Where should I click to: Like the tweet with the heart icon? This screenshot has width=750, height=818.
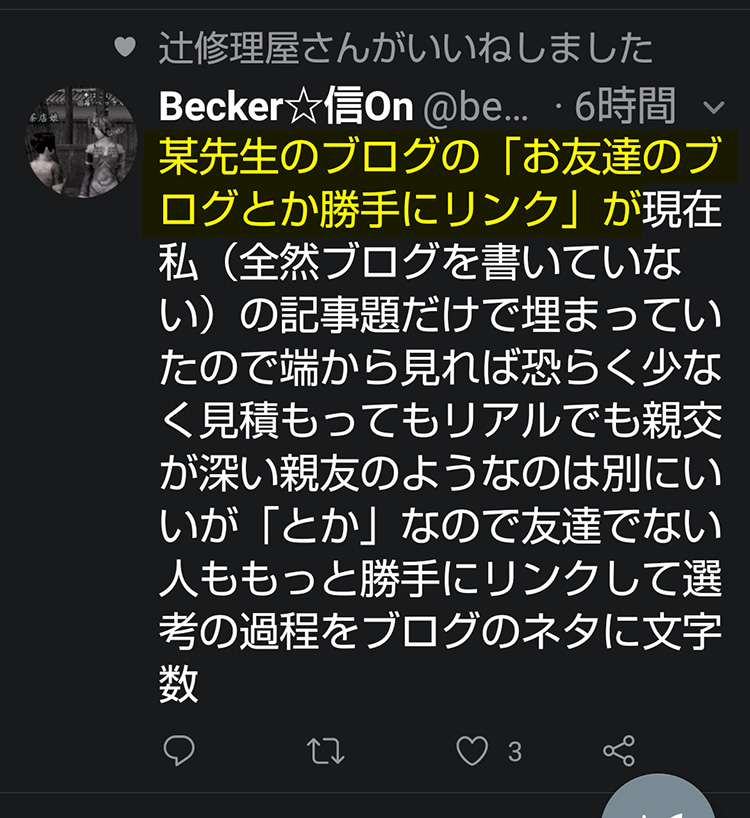pos(472,750)
